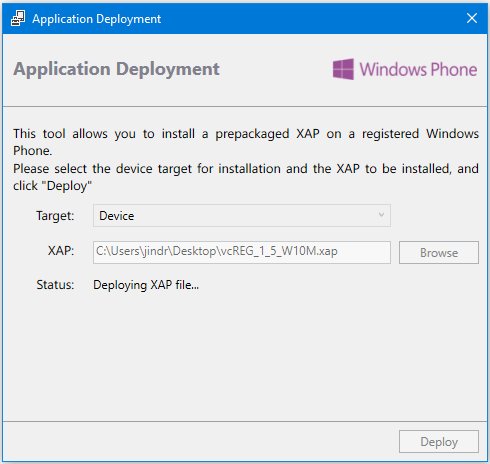The image size is (490, 464).
Task: Click the 'click Deploy' instruction line
Action: [x=52, y=186]
